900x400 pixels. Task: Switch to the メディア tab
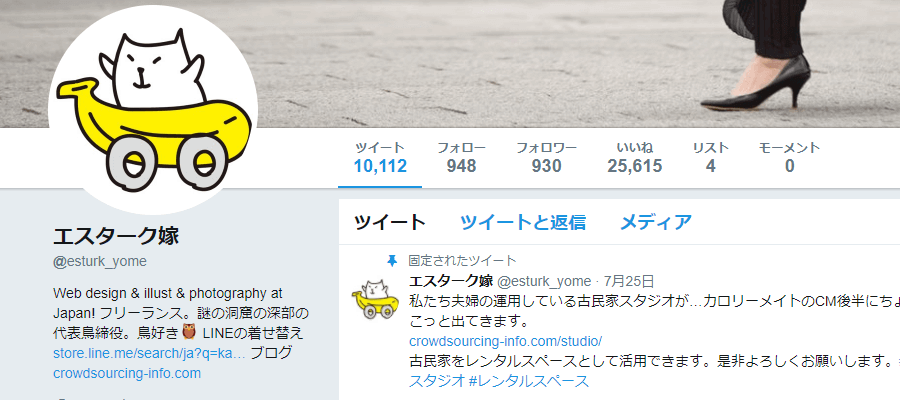(x=656, y=222)
